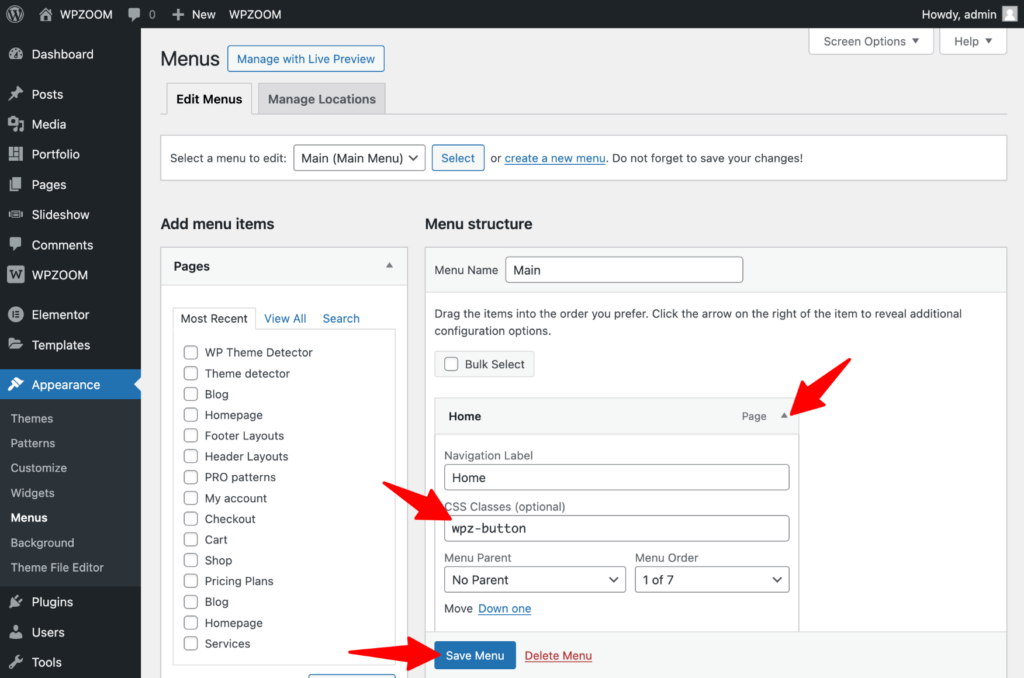Click the Plugins plug icon
The height and width of the screenshot is (678, 1024).
[16, 602]
